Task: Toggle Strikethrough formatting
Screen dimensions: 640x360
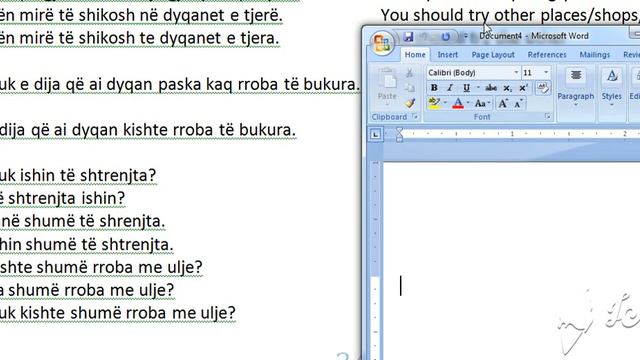Action: pyautogui.click(x=491, y=88)
